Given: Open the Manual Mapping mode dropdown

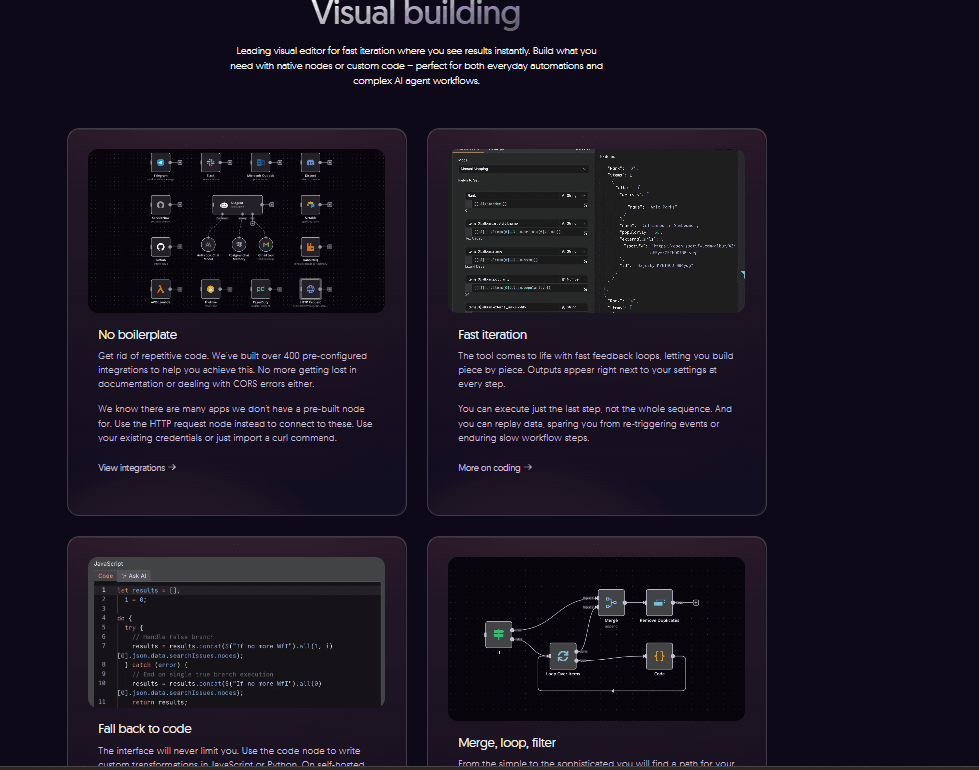Looking at the screenshot, I should click(x=520, y=169).
